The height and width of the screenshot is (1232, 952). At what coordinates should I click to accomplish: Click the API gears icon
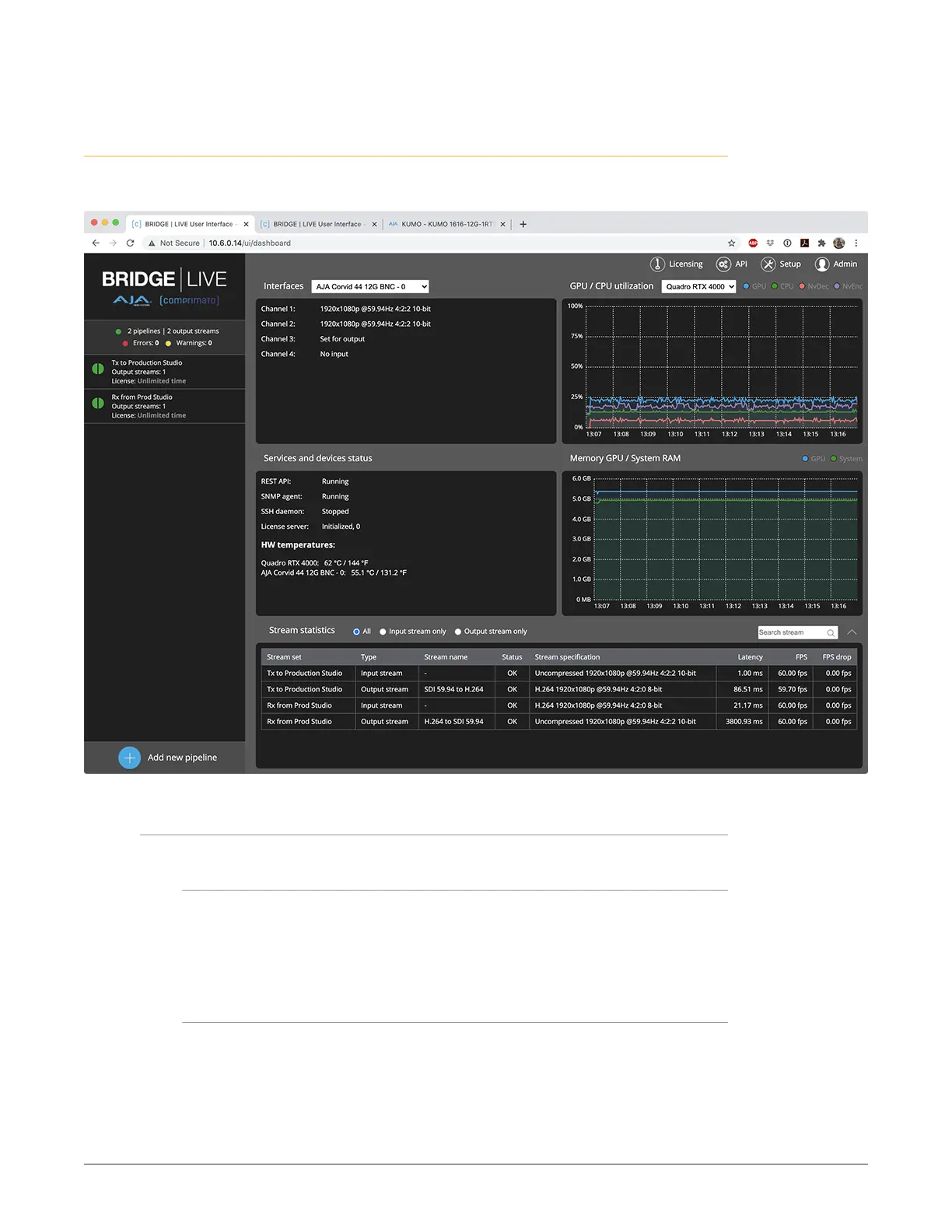click(723, 264)
